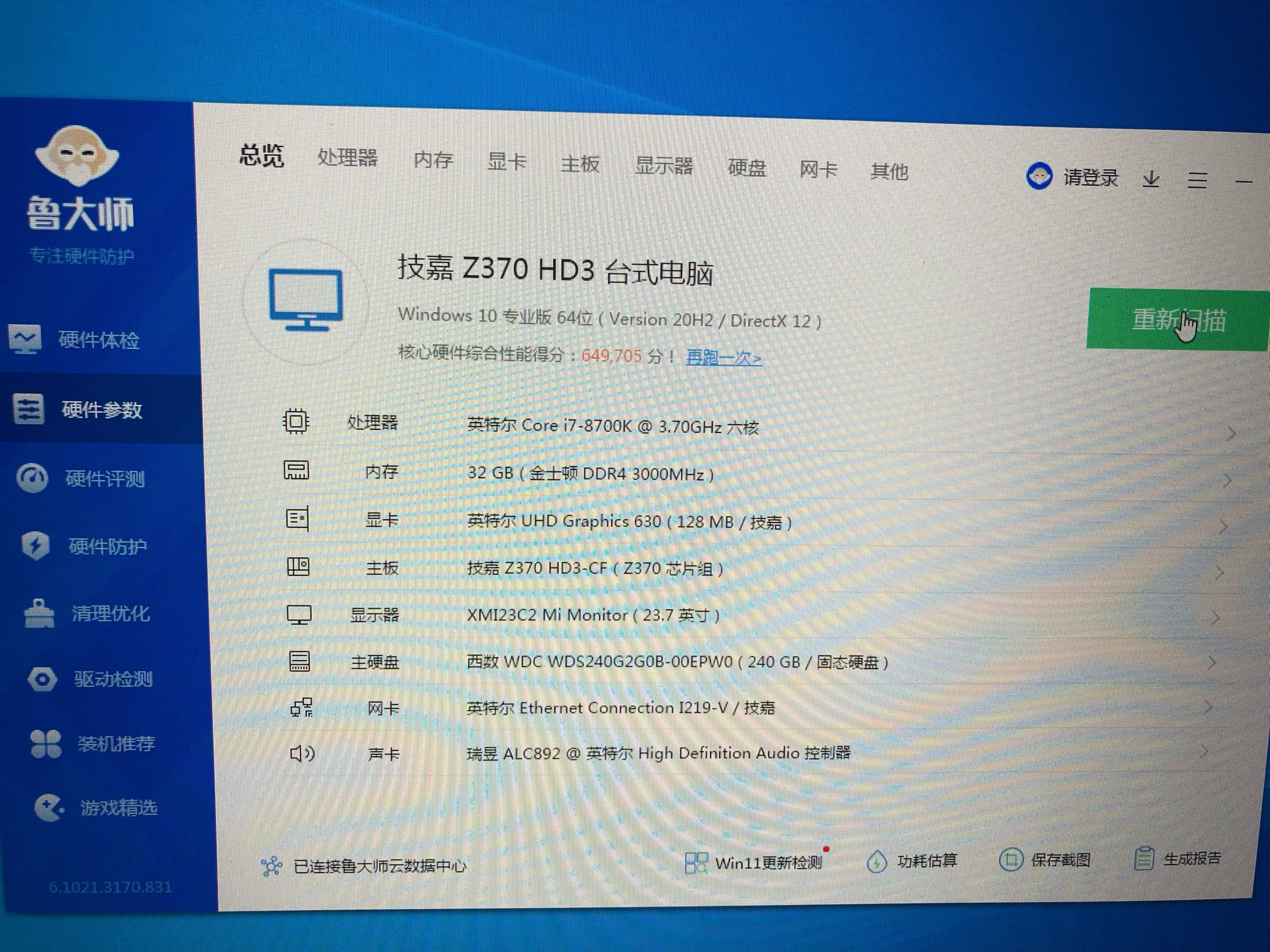Click the 保存截图 screenshot icon
Viewport: 1270px width, 952px height.
(x=1010, y=859)
